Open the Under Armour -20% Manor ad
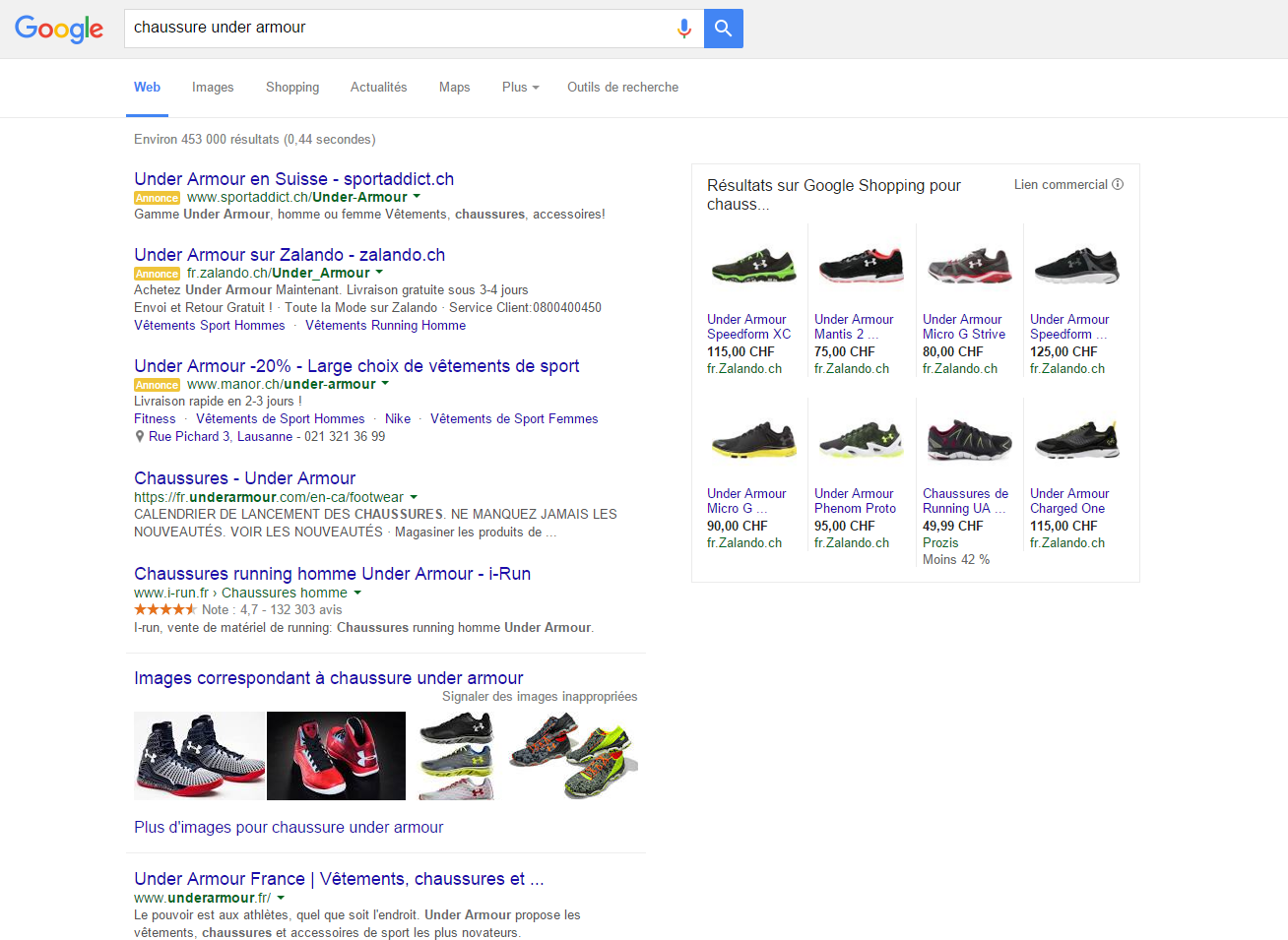This screenshot has width=1288, height=940. click(356, 366)
